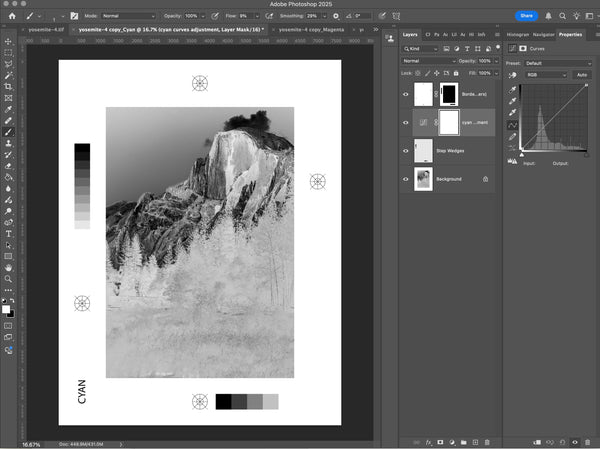Select the Magic Wand tool
Viewport: 600px width, 449px height.
click(8, 75)
